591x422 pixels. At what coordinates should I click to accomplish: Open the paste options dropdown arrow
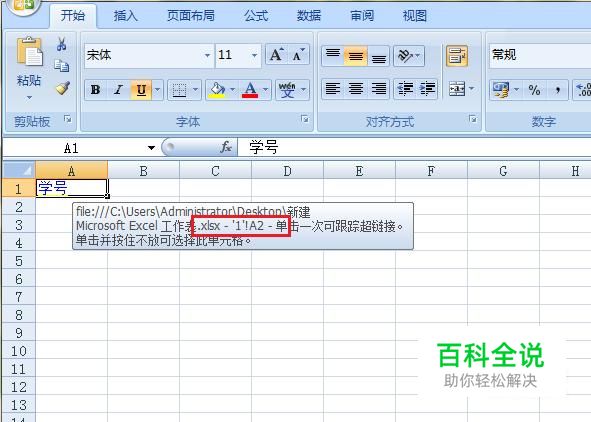point(29,98)
